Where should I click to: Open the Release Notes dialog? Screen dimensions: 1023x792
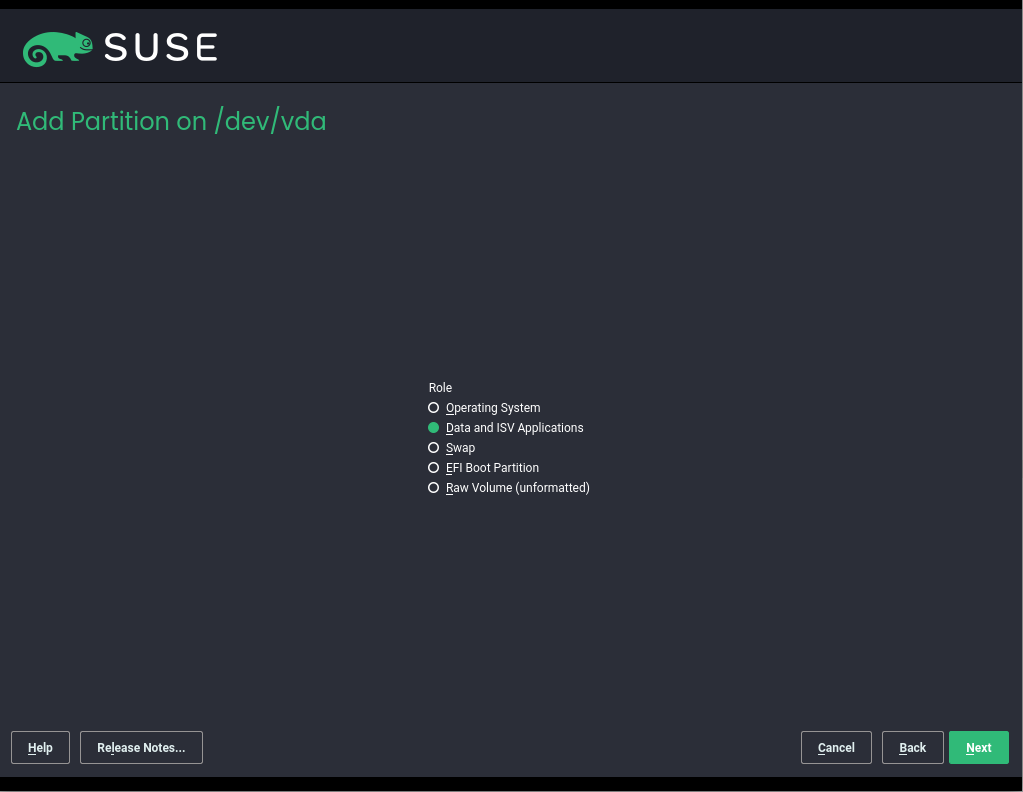[141, 748]
